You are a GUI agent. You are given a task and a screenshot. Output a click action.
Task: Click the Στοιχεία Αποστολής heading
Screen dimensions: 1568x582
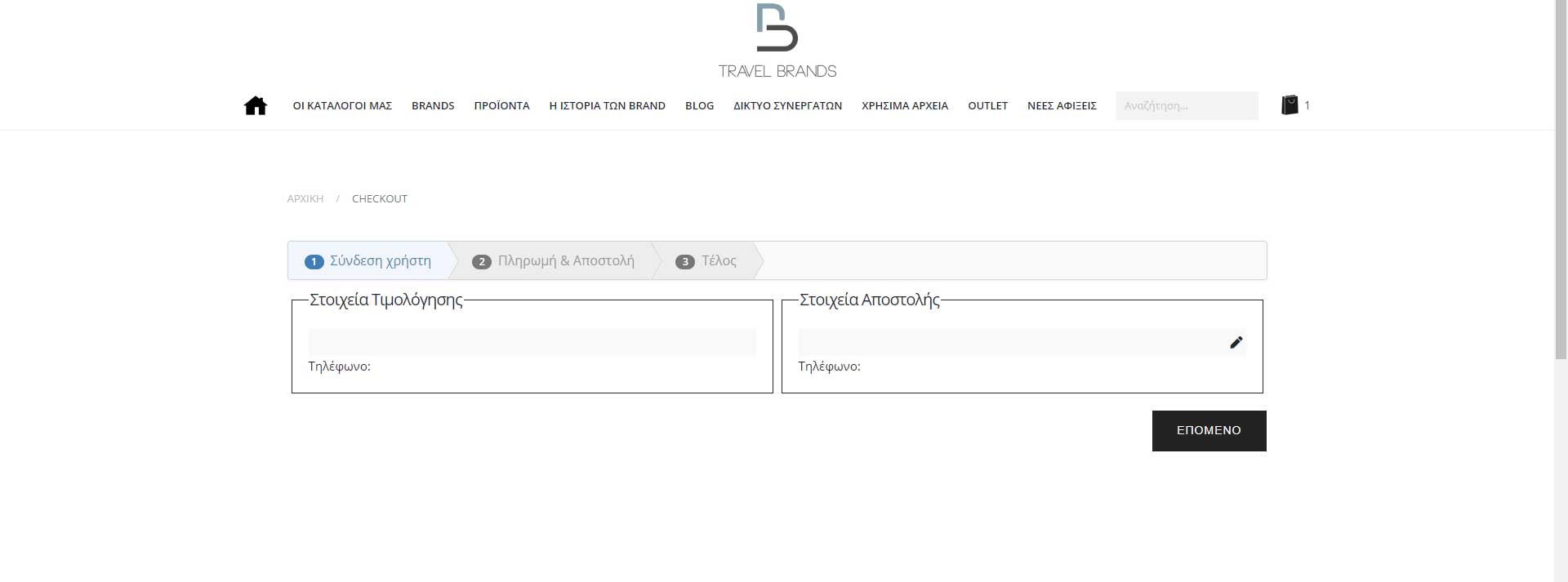click(x=870, y=300)
